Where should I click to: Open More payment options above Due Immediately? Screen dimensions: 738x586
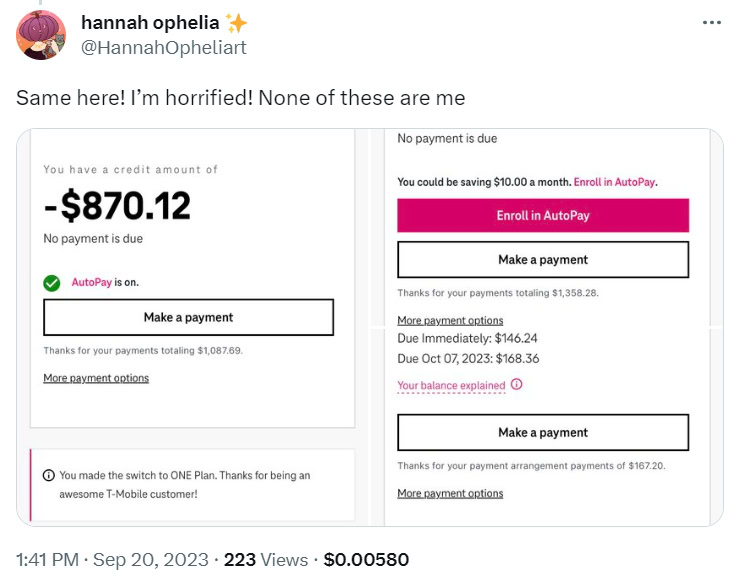450,320
